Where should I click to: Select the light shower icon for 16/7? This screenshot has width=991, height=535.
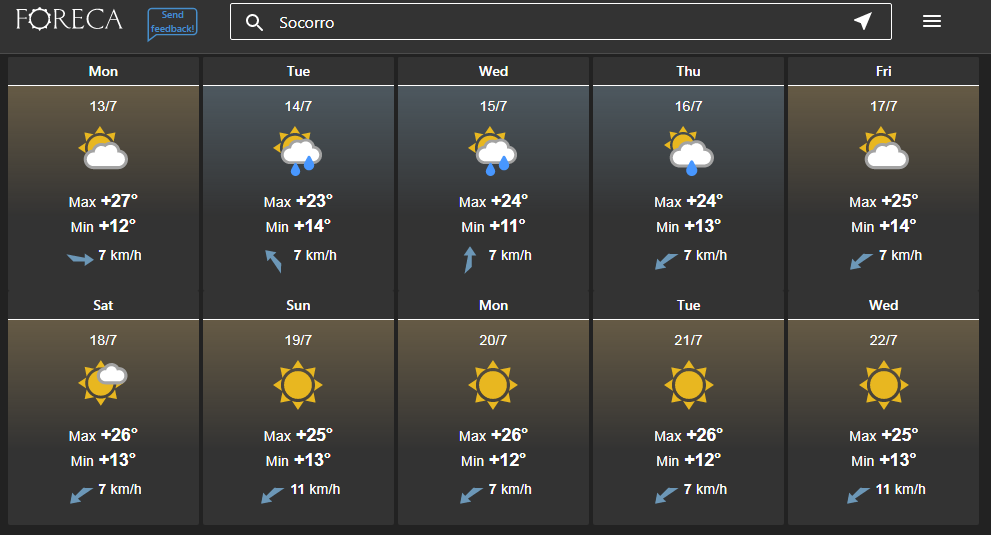point(688,151)
